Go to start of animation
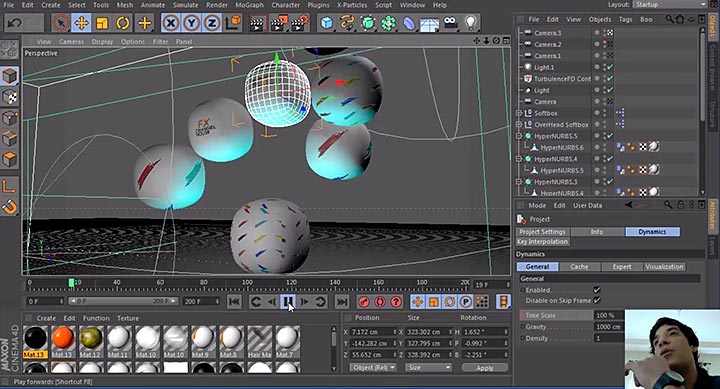 (234, 302)
